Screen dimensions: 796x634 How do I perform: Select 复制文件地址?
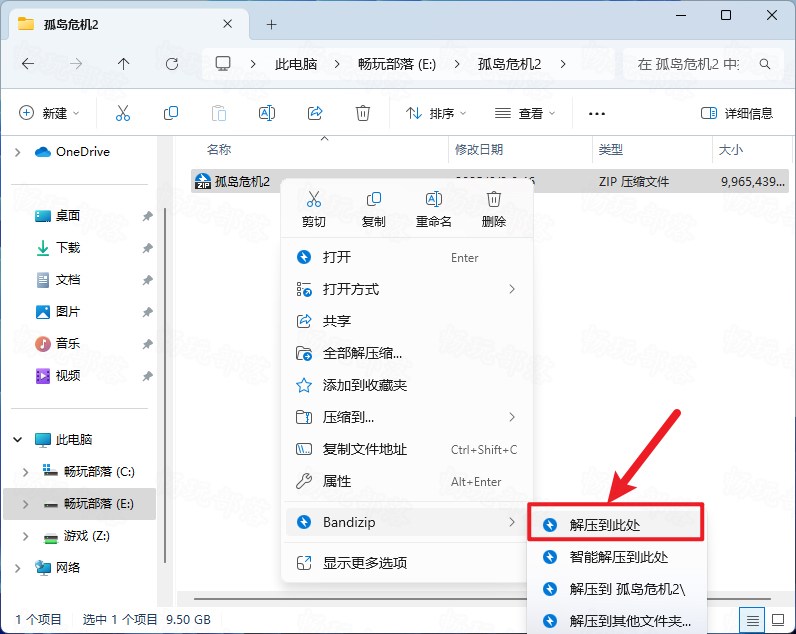coord(407,449)
